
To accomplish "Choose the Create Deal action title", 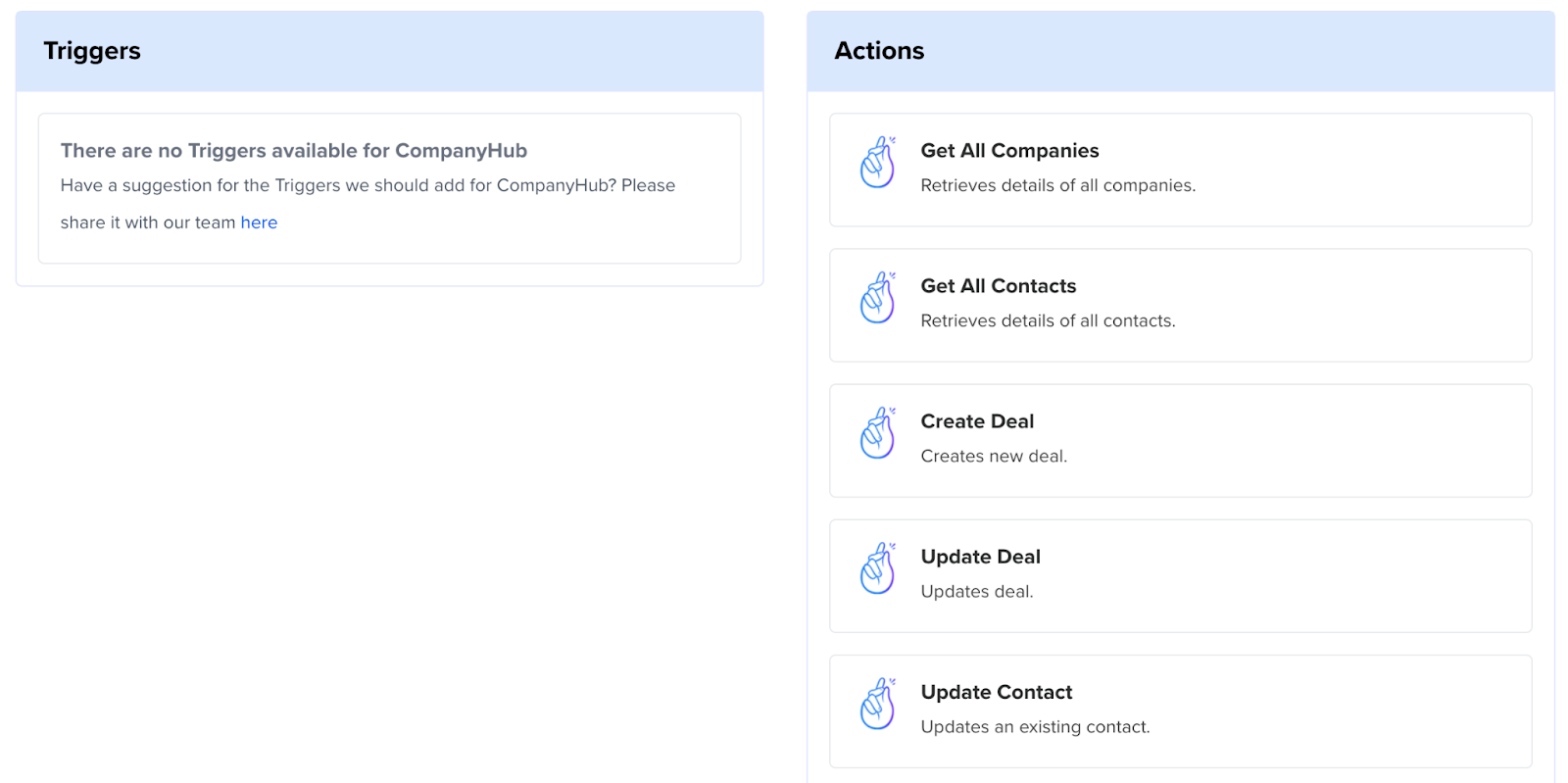I will (x=977, y=421).
